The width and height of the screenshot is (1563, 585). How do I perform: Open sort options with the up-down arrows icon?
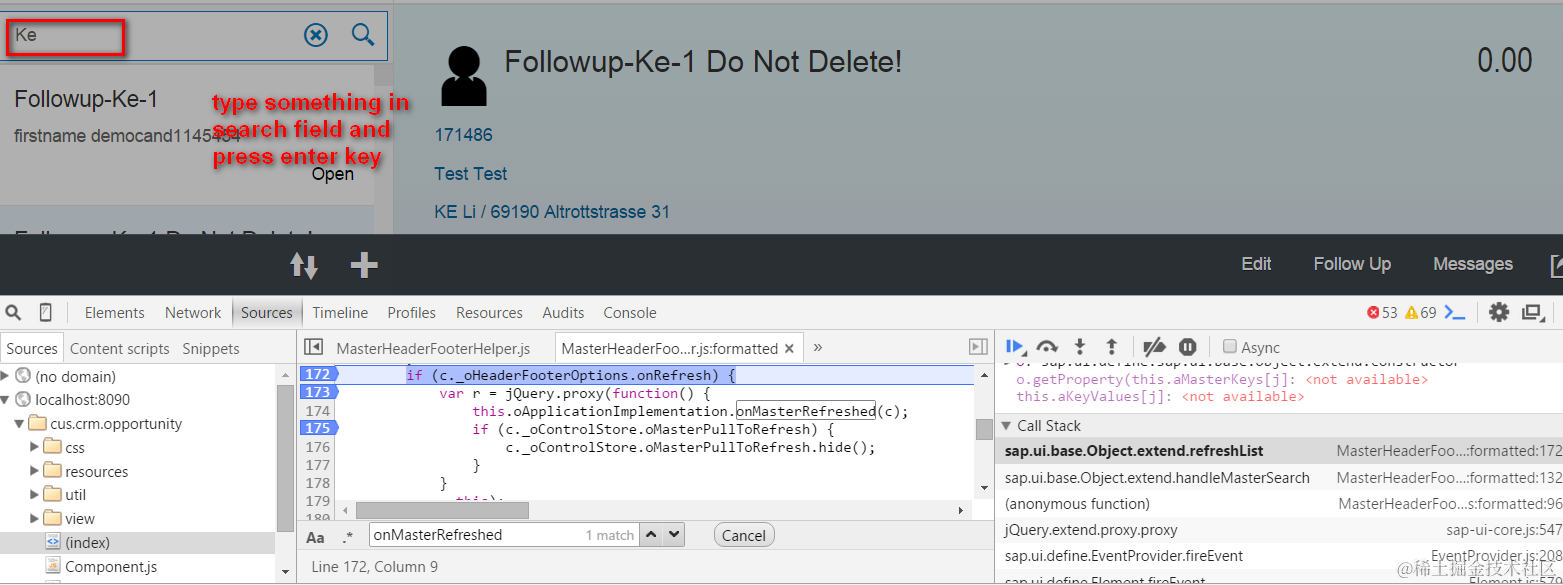304,265
